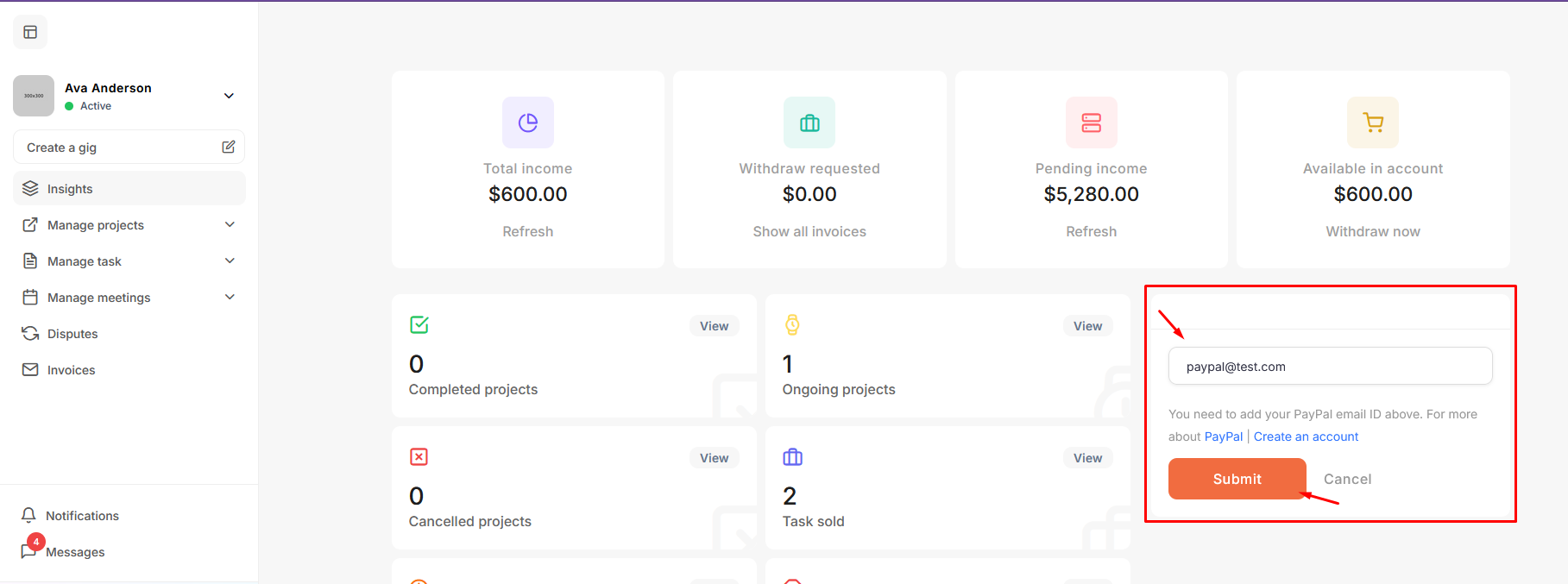Image resolution: width=1568 pixels, height=584 pixels.
Task: Expand the Ava Anderson profile dropdown
Action: tap(229, 96)
